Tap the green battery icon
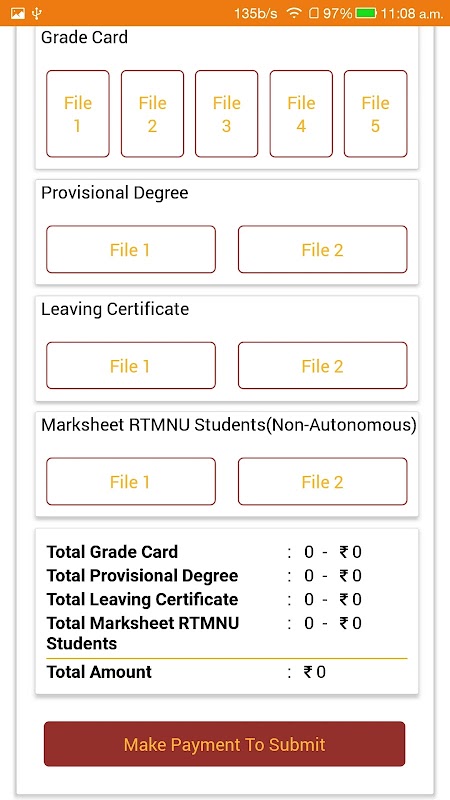This screenshot has height=800, width=450. 366,13
